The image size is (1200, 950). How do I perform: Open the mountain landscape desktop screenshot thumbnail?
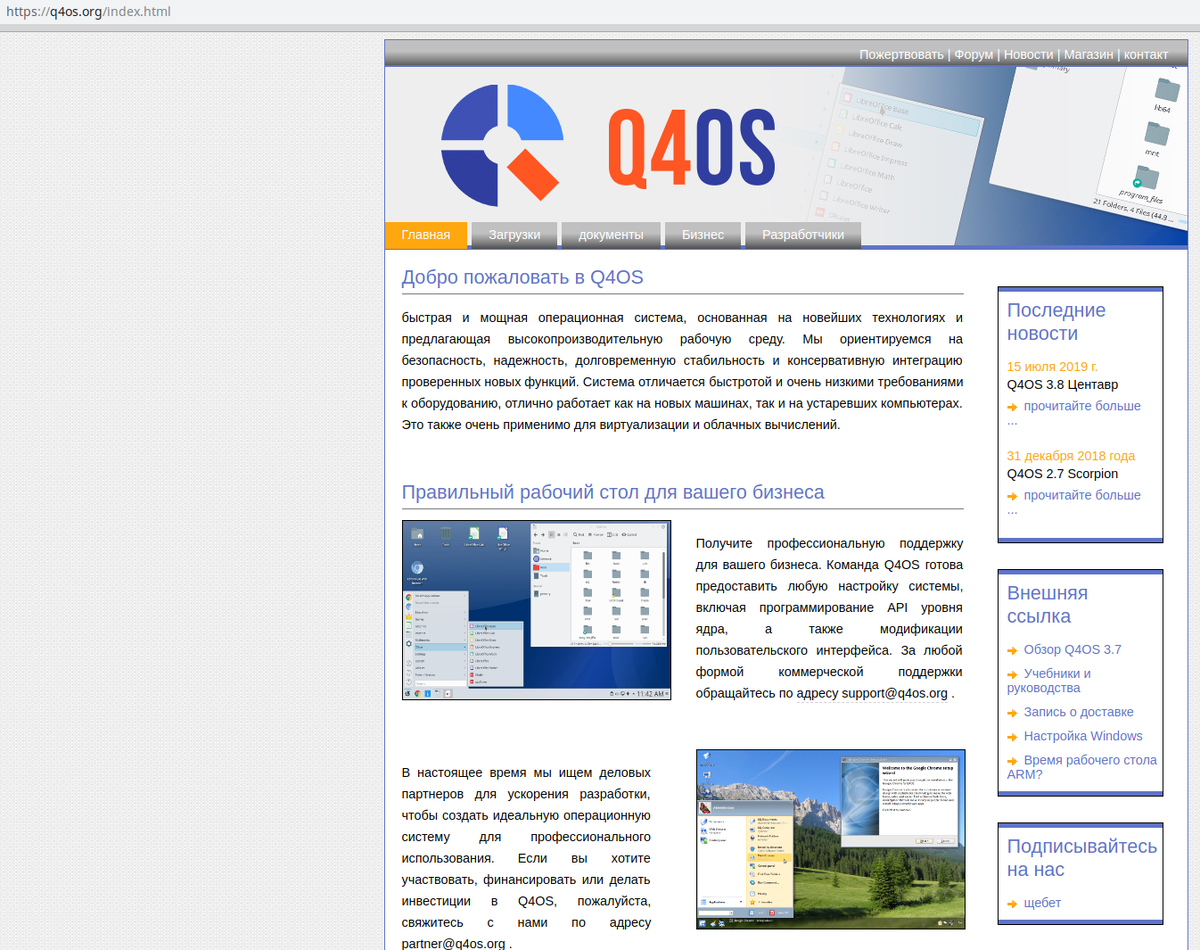point(831,839)
